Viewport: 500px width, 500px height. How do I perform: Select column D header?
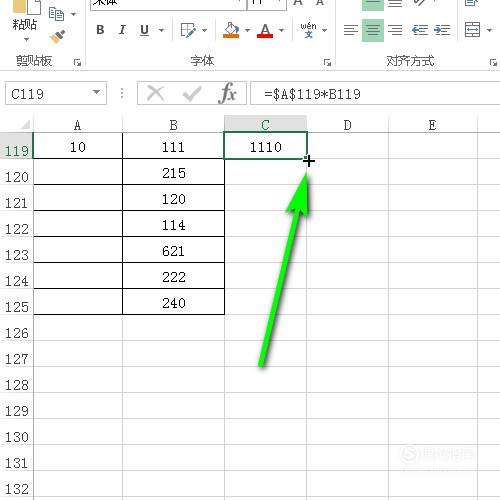coord(347,125)
